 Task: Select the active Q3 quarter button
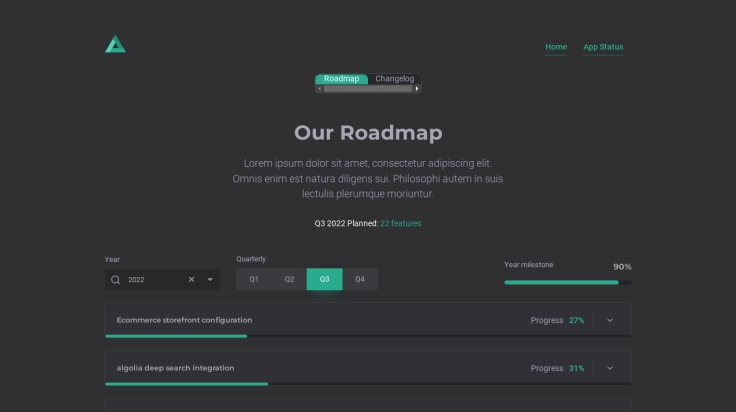click(x=324, y=279)
